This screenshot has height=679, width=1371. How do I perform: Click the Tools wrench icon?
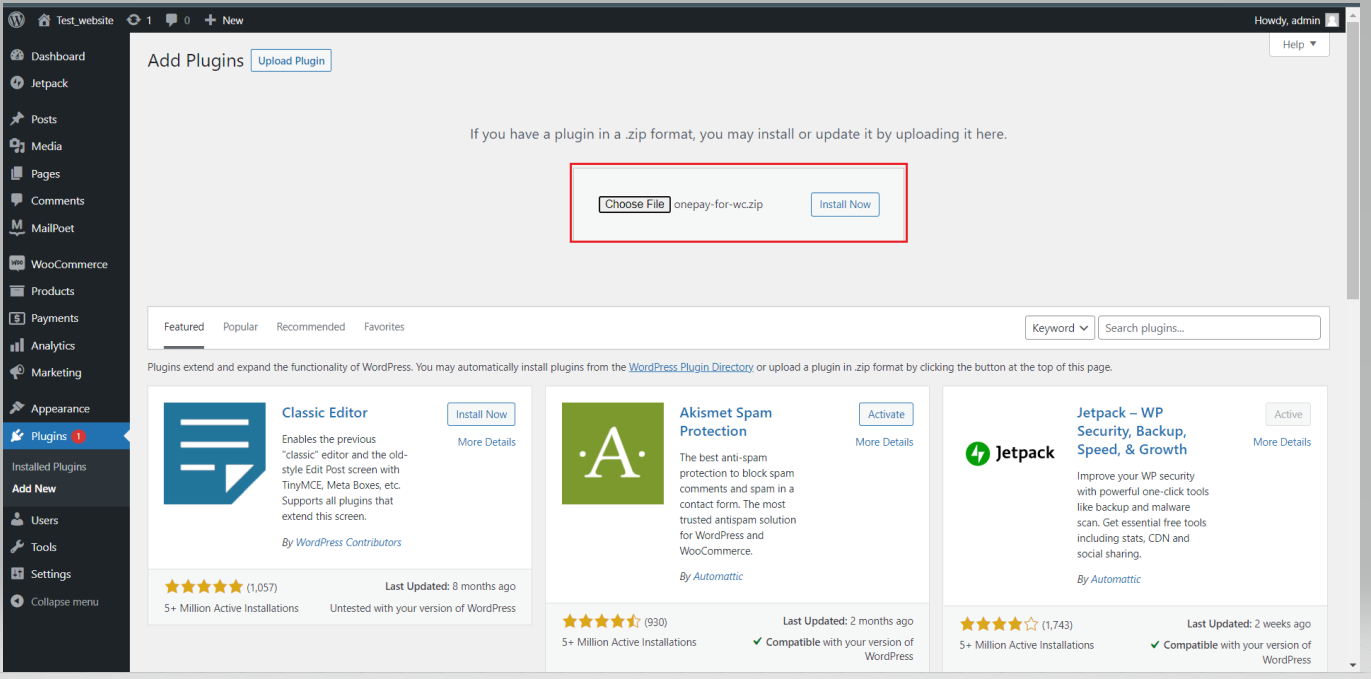17,547
